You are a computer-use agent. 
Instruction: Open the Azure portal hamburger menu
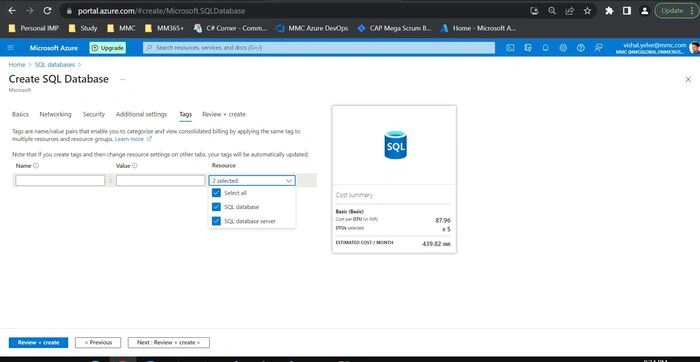coord(11,48)
